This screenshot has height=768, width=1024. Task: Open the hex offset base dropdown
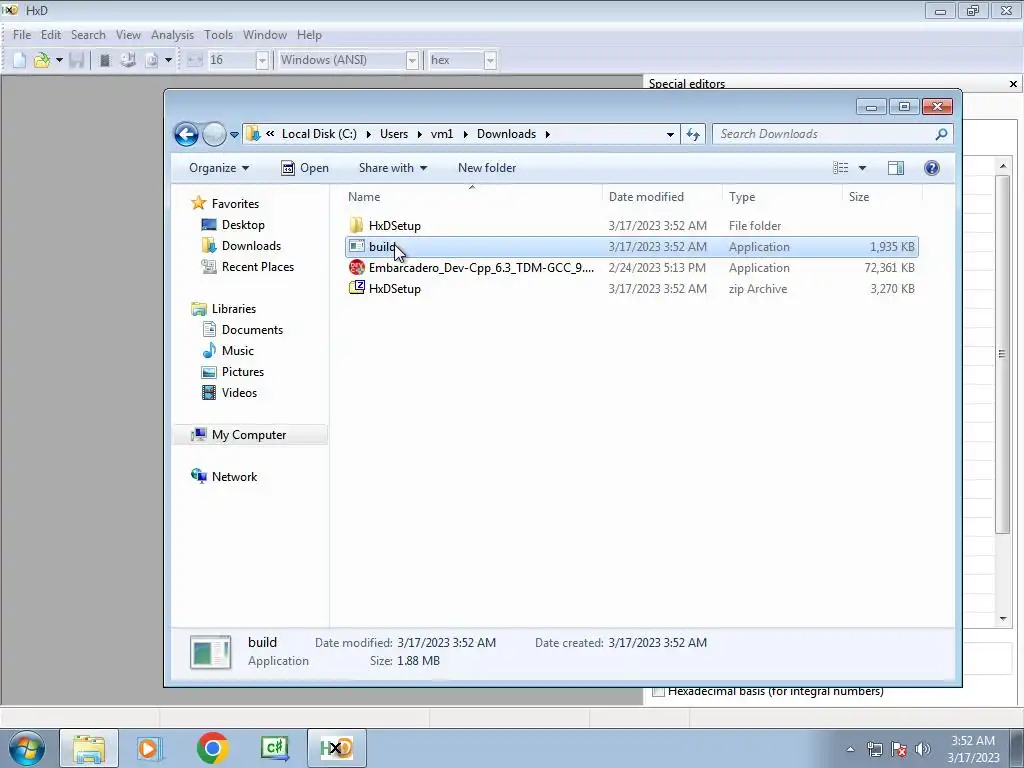tap(490, 60)
